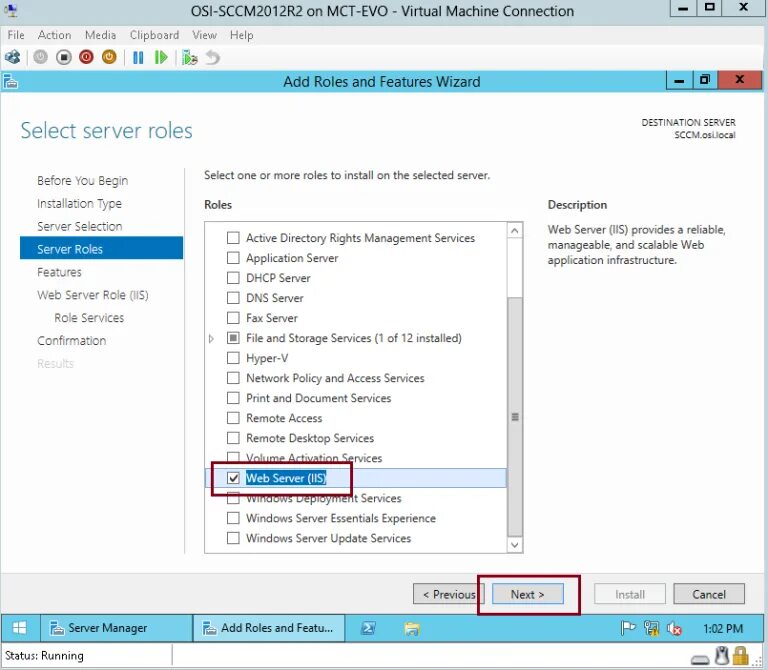Image resolution: width=768 pixels, height=670 pixels.
Task: Click the network tray icon
Action: 651,628
